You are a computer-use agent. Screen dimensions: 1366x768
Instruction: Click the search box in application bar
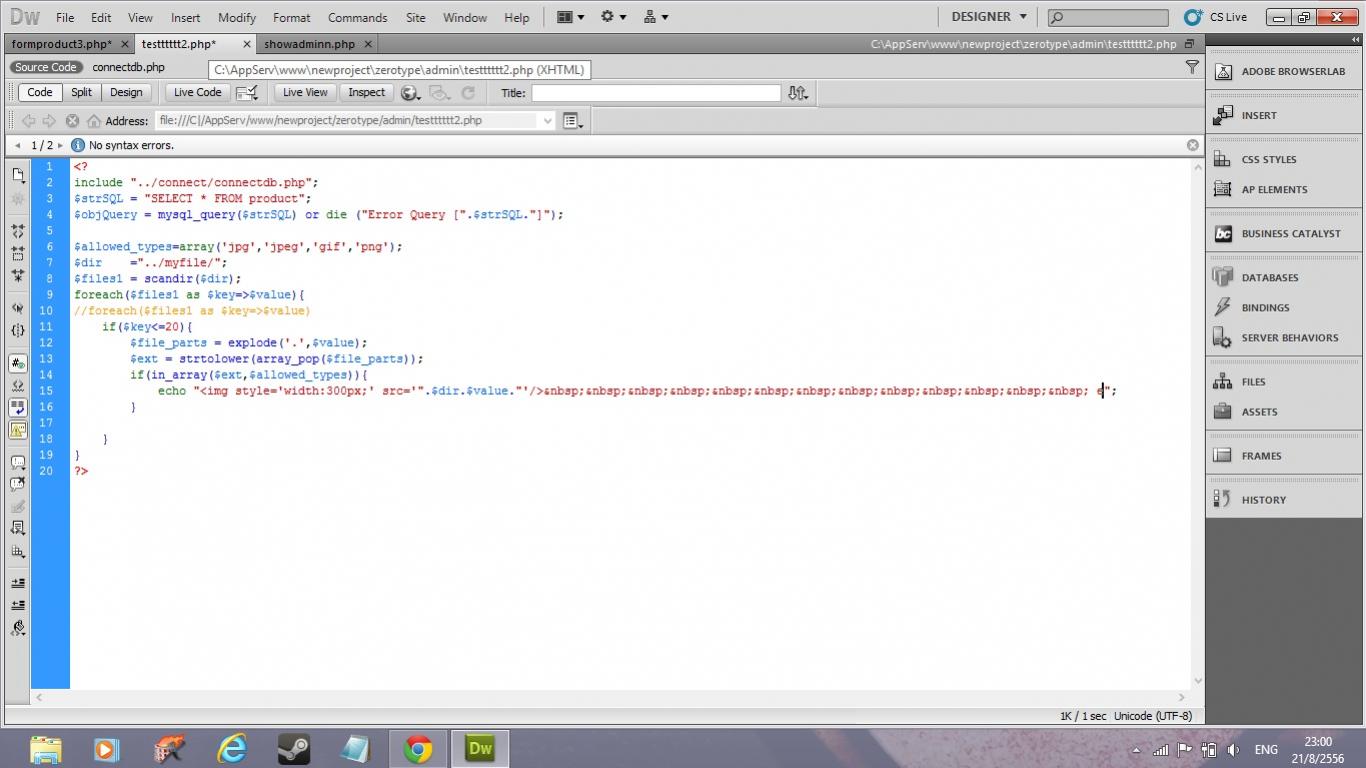[x=1108, y=17]
